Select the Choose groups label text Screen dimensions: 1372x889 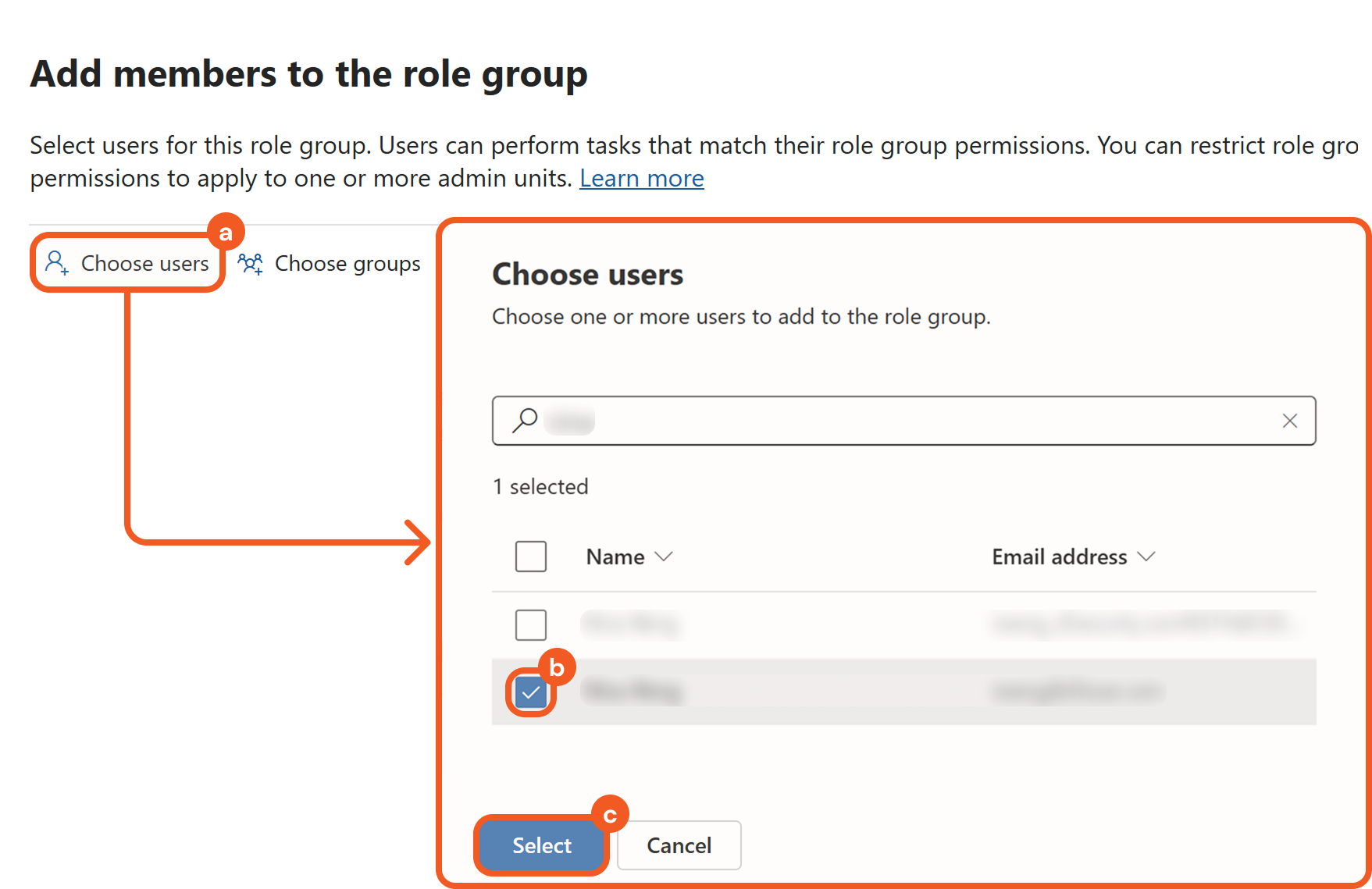click(x=347, y=264)
